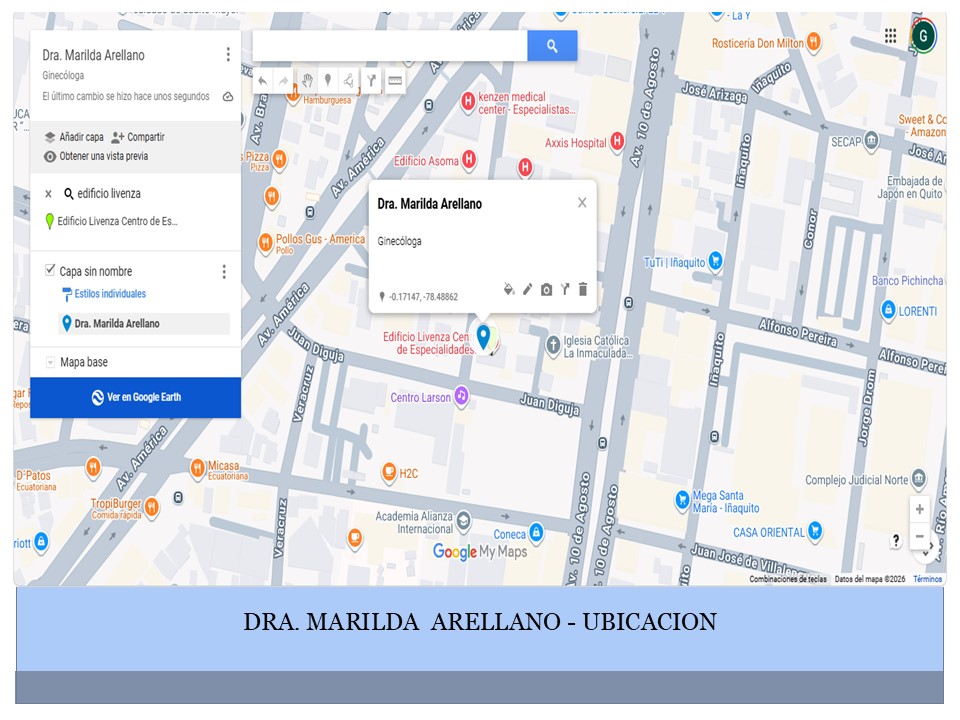Select Edificio Livenza Centro de Es... result
Viewport: 960px width, 720px height.
pos(111,221)
